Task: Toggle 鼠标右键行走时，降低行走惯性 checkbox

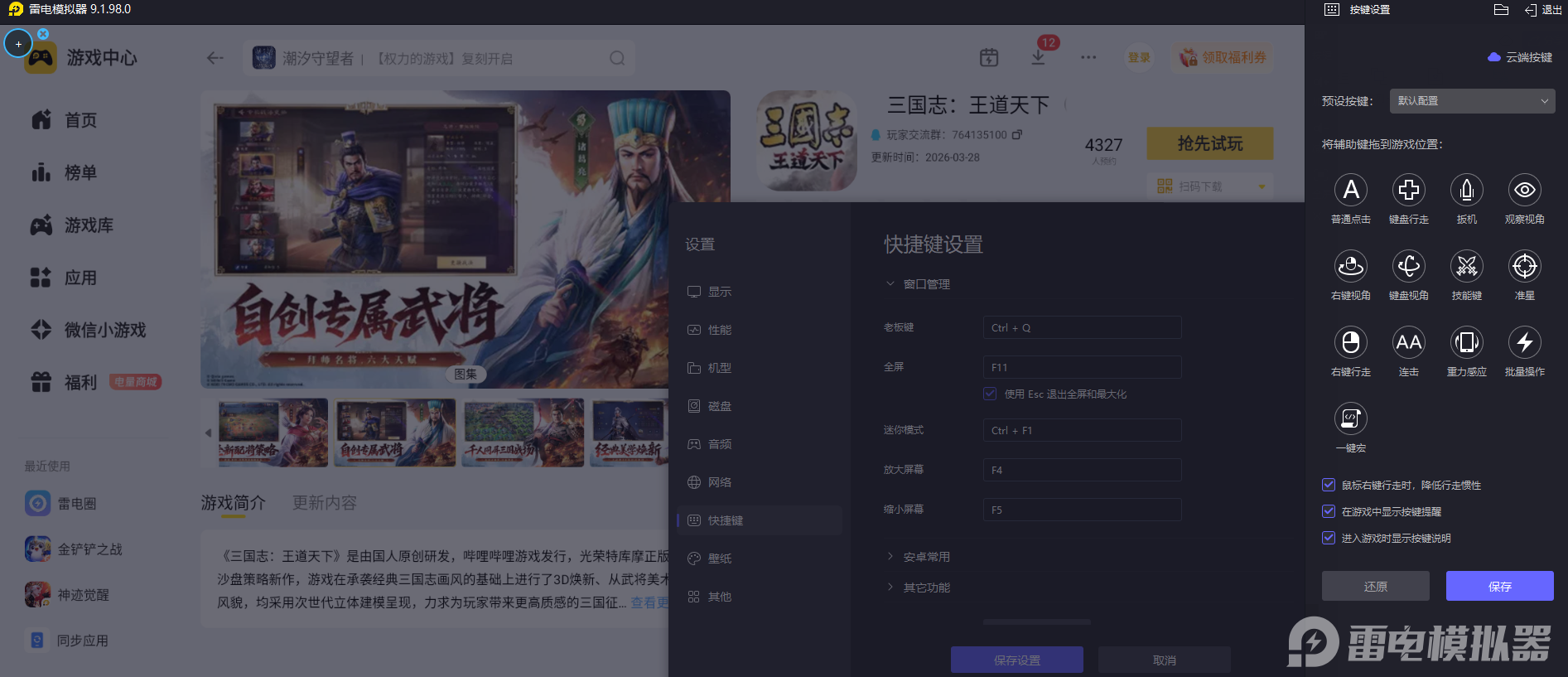Action: pos(1329,485)
